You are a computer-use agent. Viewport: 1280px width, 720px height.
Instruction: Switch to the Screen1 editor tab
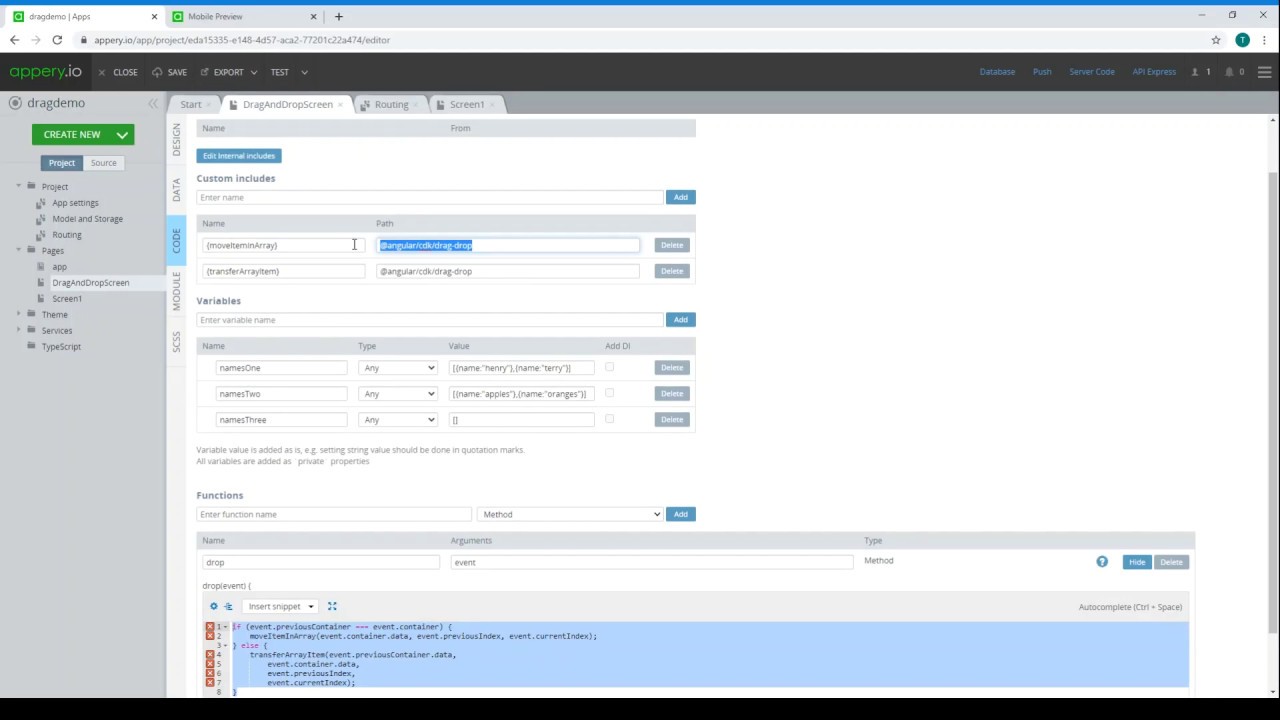[x=467, y=104]
